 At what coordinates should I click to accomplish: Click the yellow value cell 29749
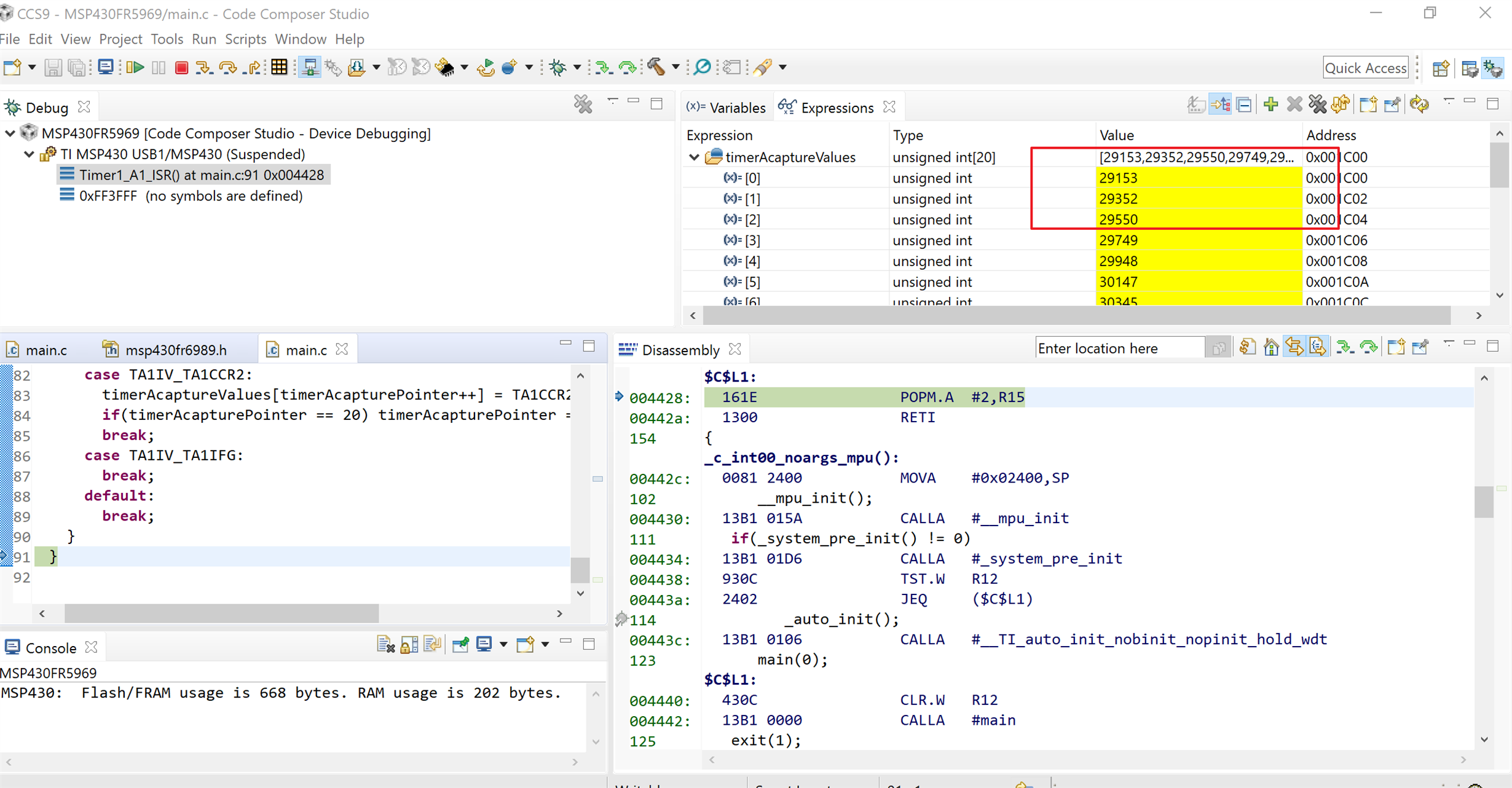click(1199, 240)
